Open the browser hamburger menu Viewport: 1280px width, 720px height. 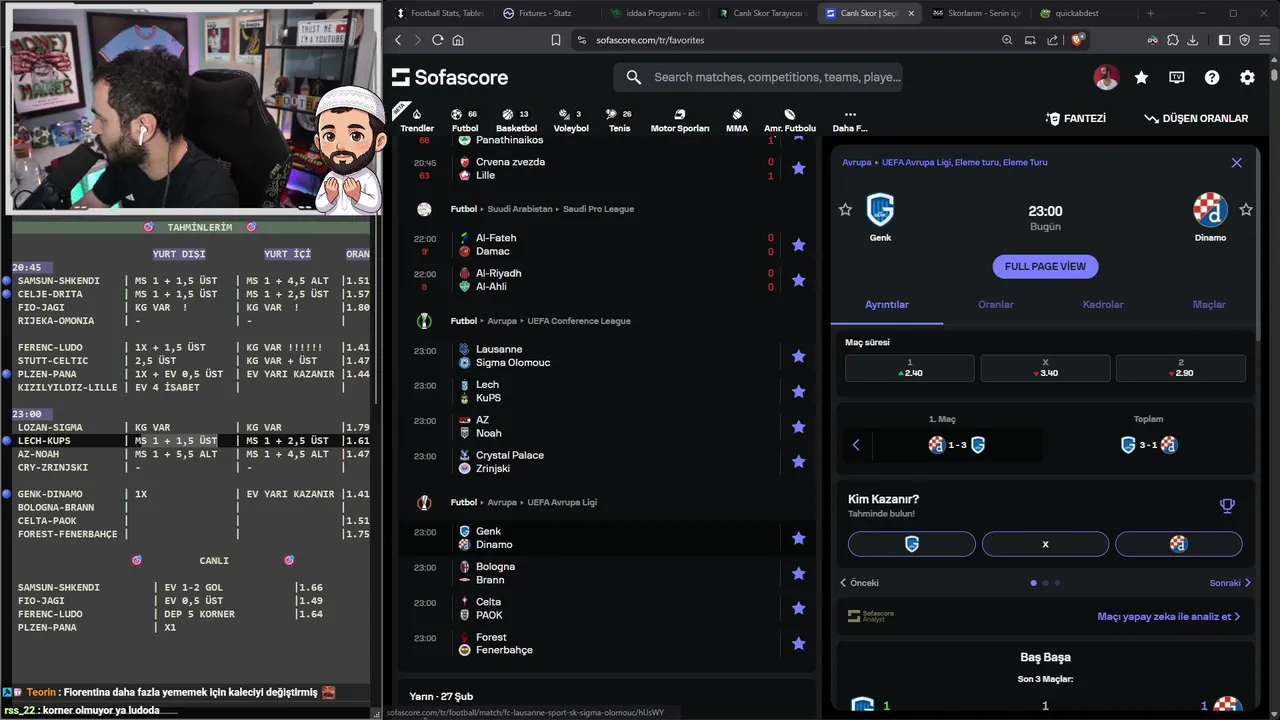[1264, 40]
